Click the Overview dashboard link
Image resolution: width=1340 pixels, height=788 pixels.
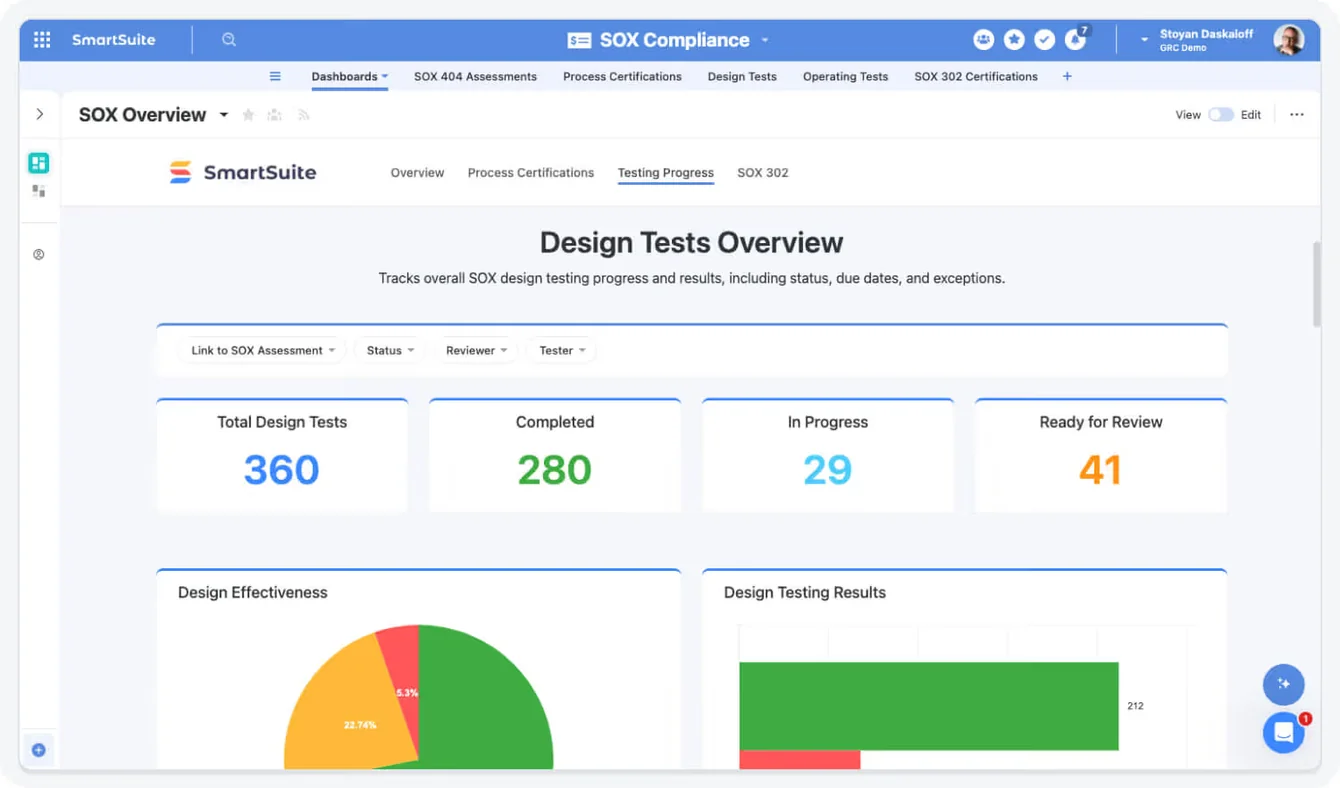(x=417, y=173)
